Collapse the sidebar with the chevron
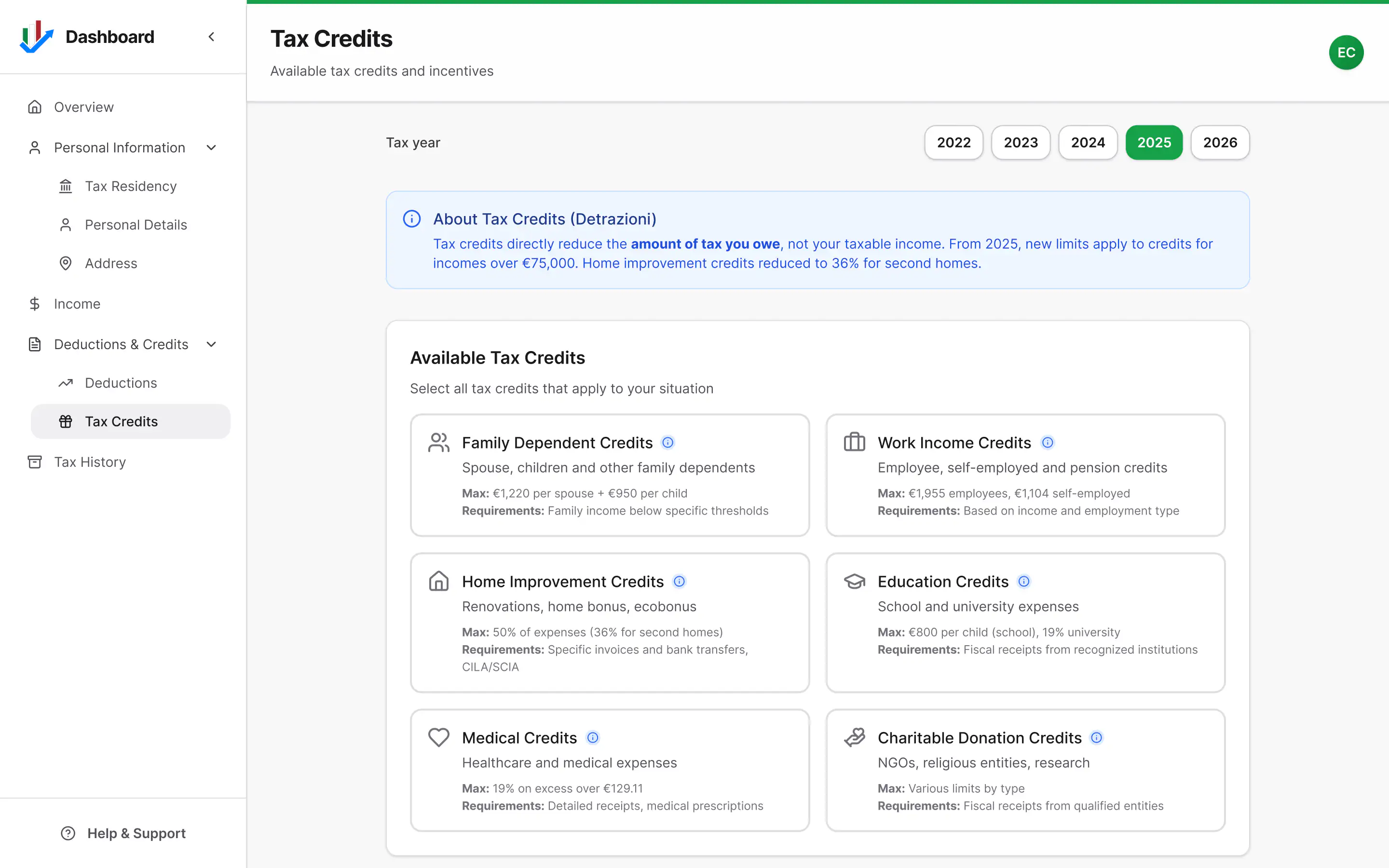 (x=211, y=36)
